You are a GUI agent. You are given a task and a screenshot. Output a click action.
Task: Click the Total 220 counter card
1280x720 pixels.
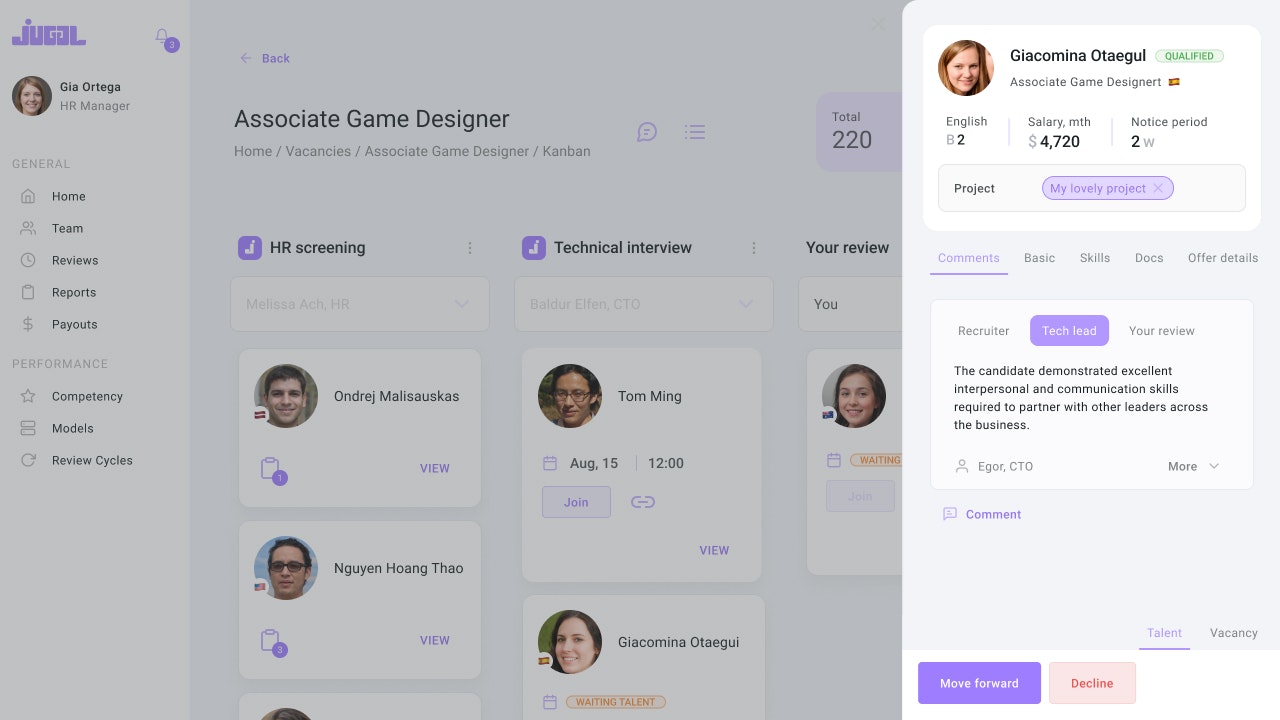(860, 132)
